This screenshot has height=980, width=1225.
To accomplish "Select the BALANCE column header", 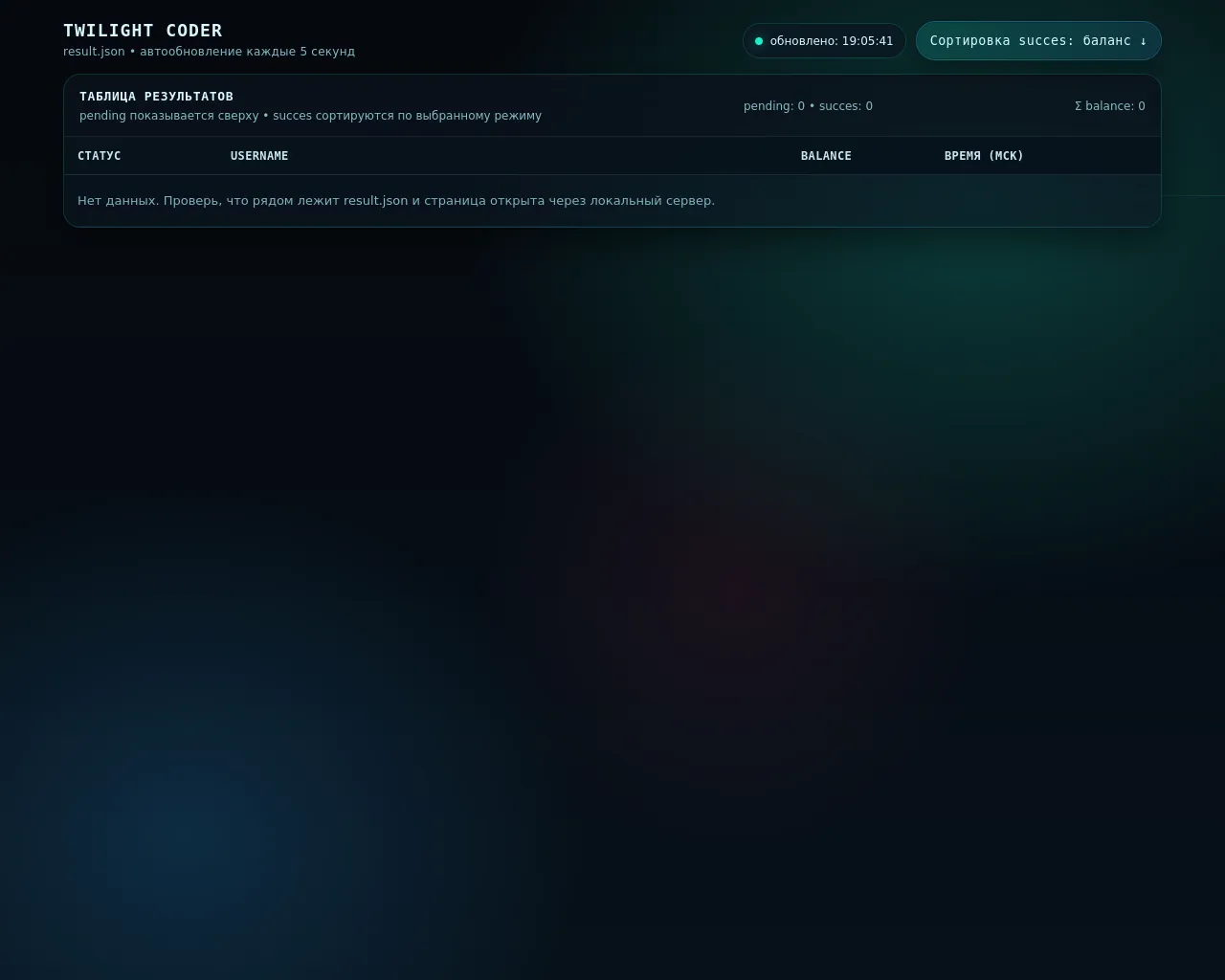I will pyautogui.click(x=826, y=156).
